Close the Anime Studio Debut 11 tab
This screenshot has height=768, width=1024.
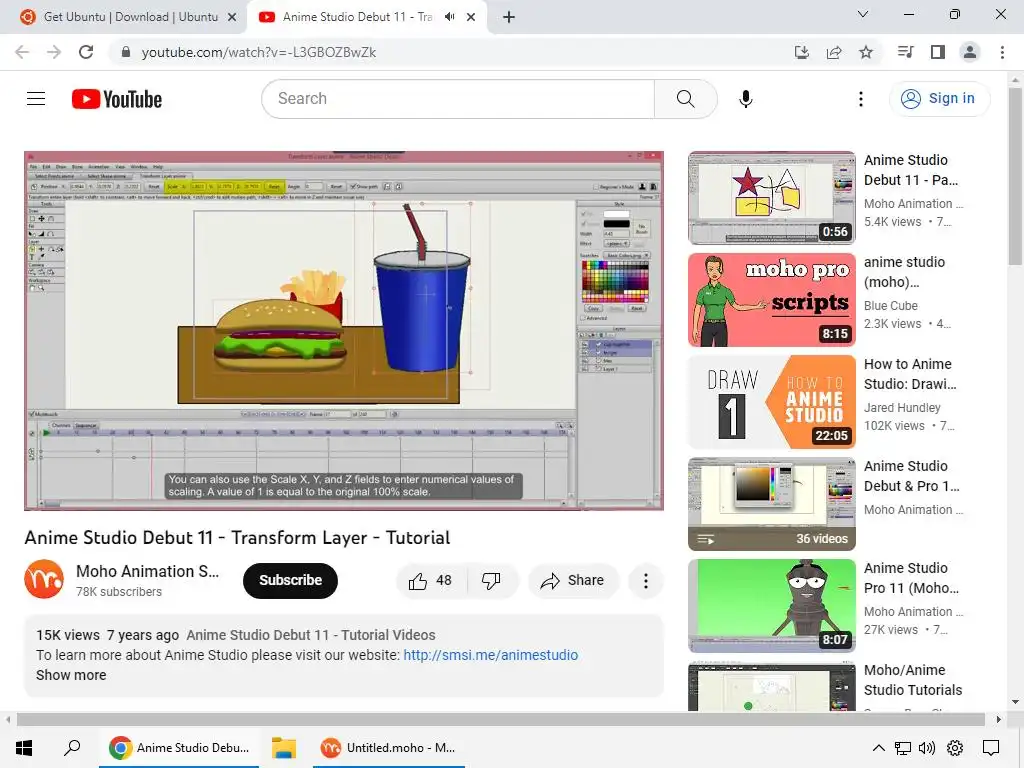point(471,18)
